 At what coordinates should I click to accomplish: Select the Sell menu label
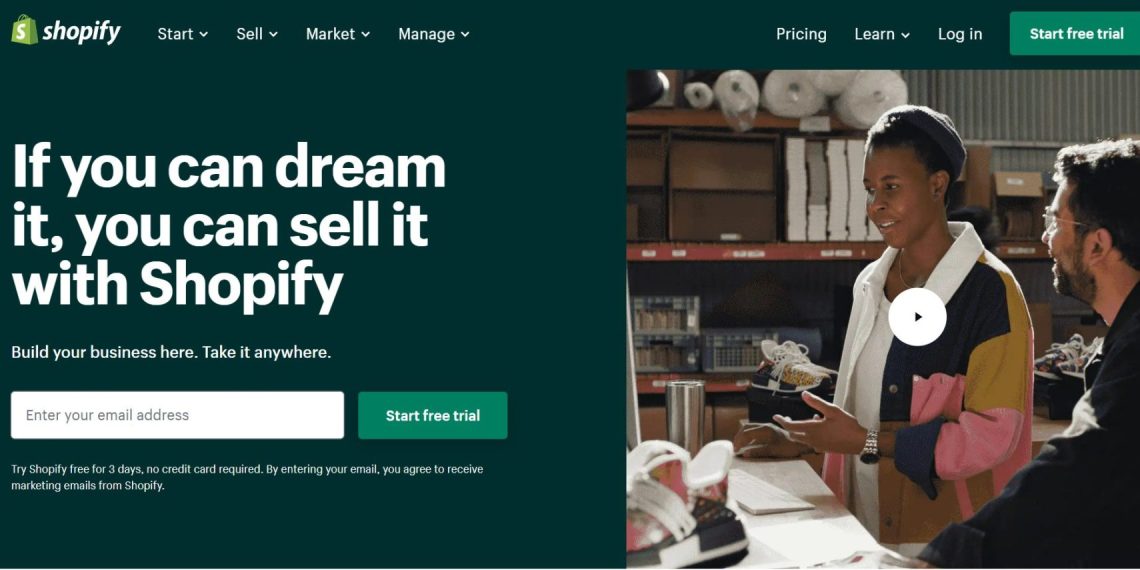(x=249, y=34)
